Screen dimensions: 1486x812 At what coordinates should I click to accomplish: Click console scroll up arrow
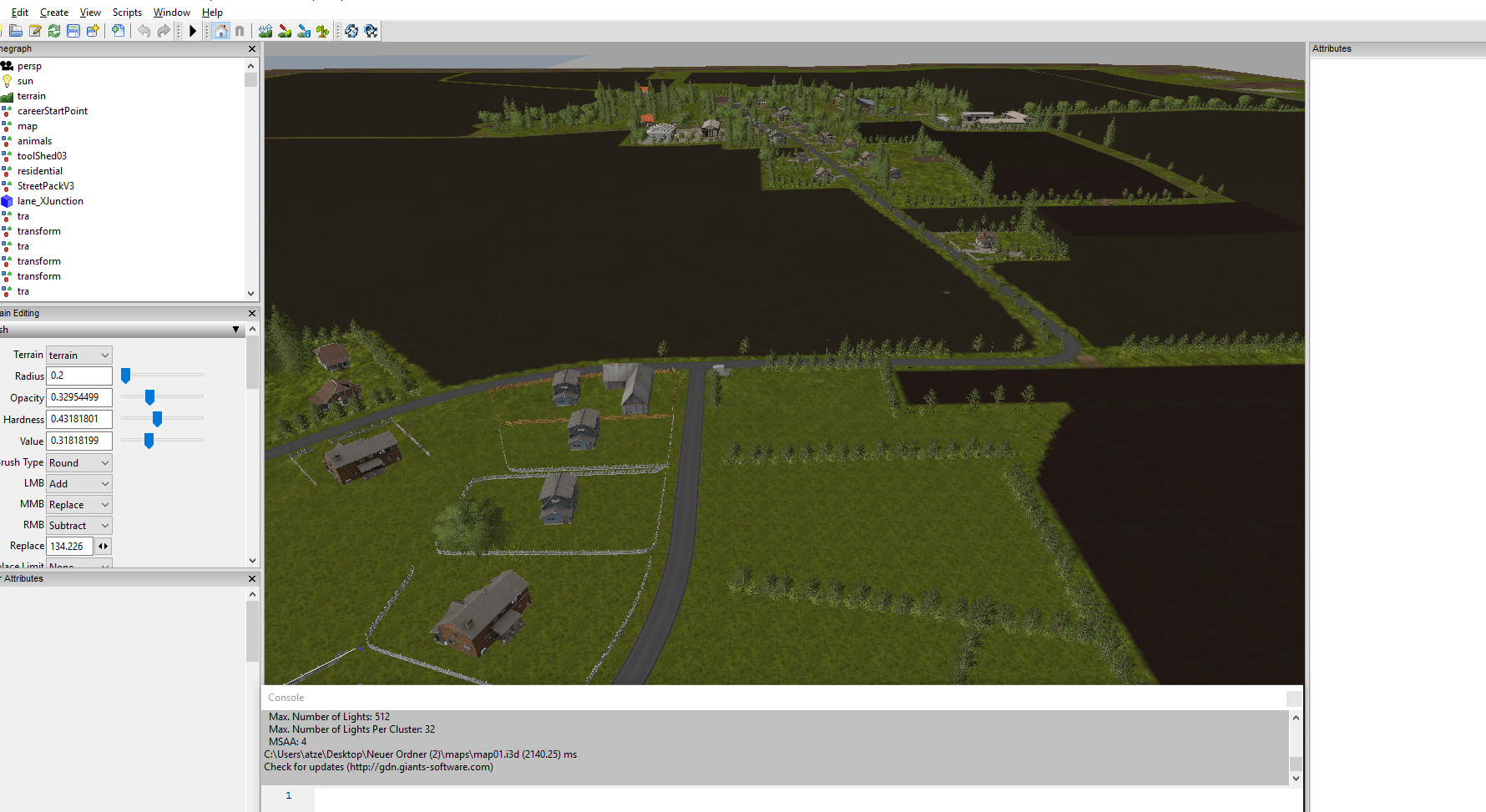(x=1296, y=718)
